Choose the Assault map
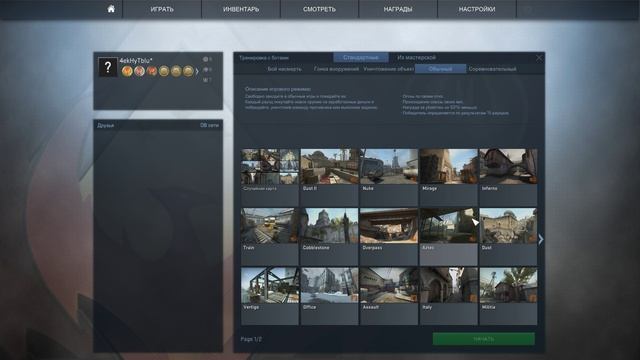This screenshot has height=360, width=640. pos(389,296)
